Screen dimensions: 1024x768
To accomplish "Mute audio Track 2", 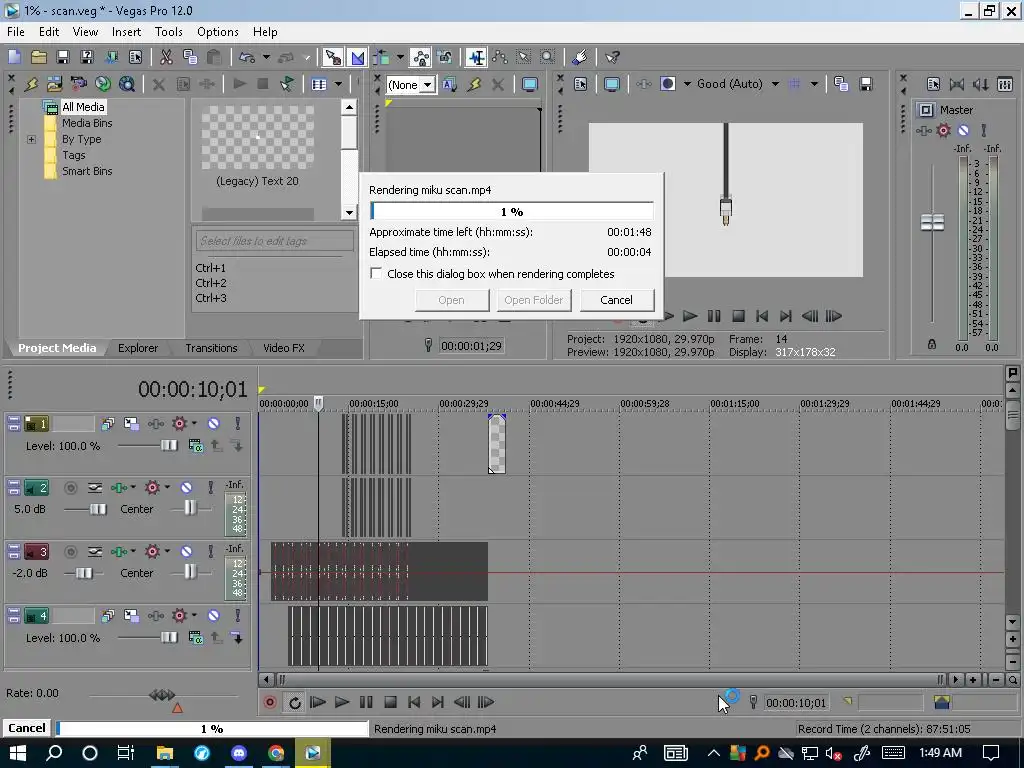I will [186, 488].
